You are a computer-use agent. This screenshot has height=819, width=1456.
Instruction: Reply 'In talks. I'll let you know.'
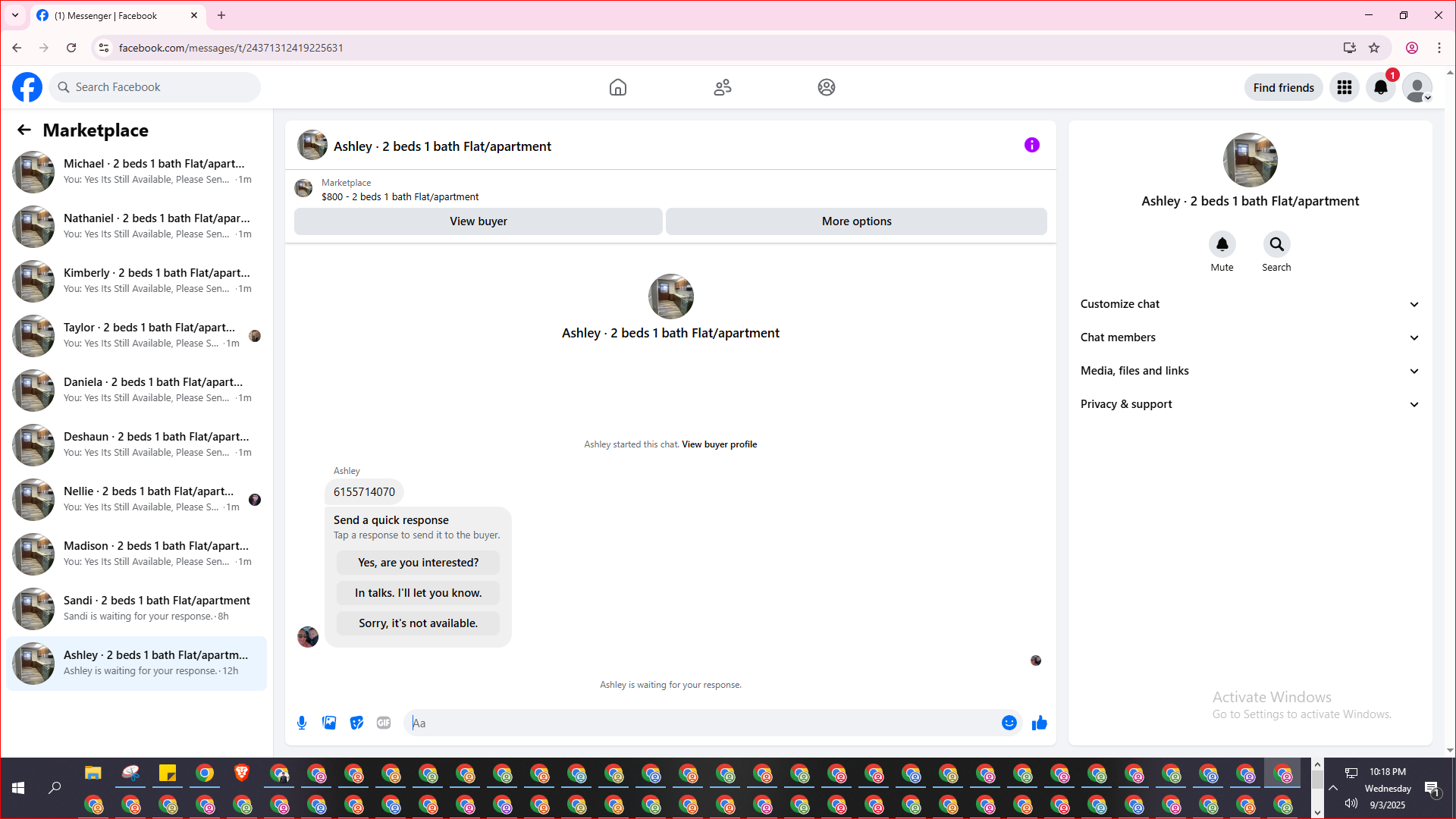pyautogui.click(x=419, y=593)
